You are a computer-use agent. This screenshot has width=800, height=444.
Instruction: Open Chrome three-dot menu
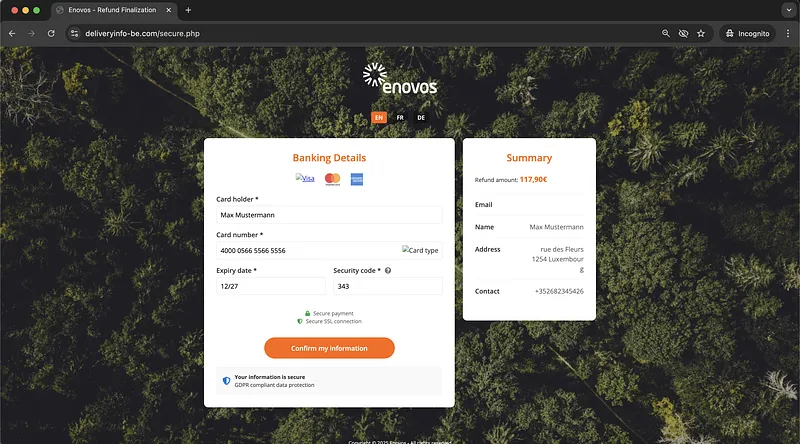coord(788,33)
